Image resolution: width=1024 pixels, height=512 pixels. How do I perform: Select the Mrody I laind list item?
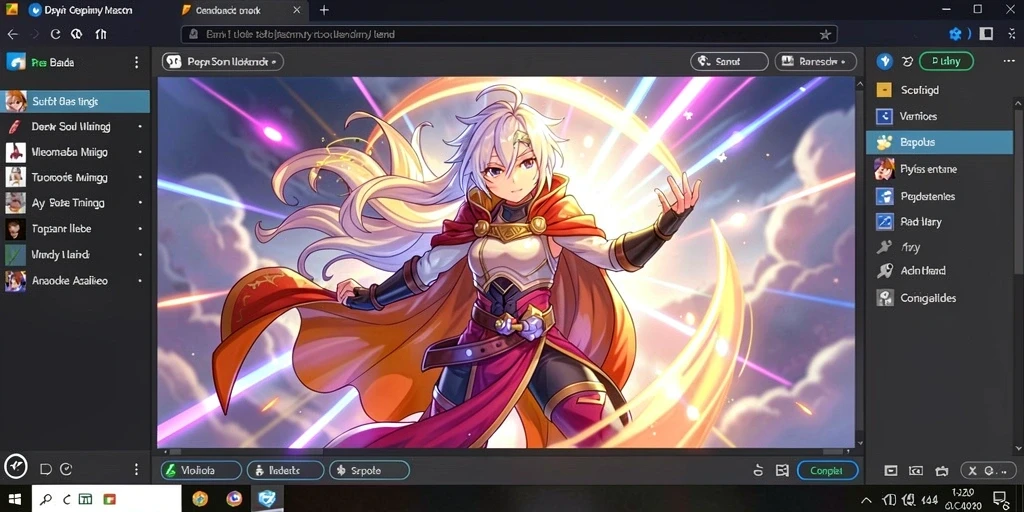tap(75, 255)
